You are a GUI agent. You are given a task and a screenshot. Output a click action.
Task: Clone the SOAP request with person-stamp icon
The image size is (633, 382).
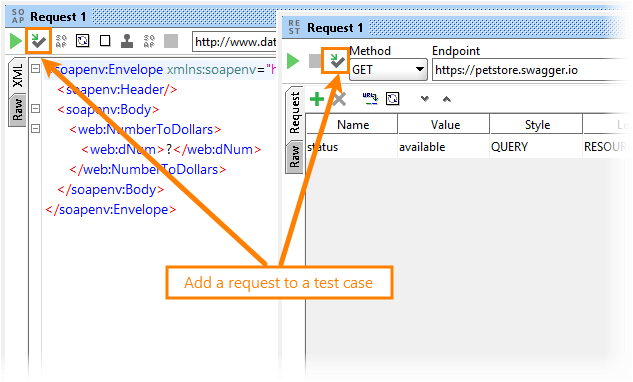(x=127, y=41)
